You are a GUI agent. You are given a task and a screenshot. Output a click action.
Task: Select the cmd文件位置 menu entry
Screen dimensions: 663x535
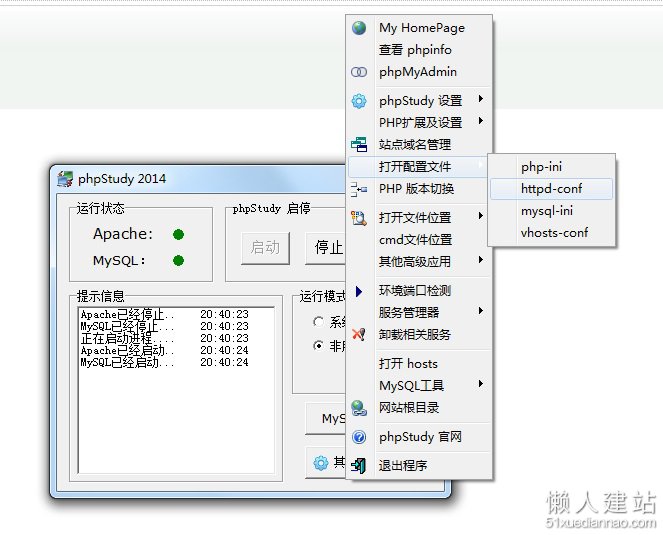(x=419, y=240)
